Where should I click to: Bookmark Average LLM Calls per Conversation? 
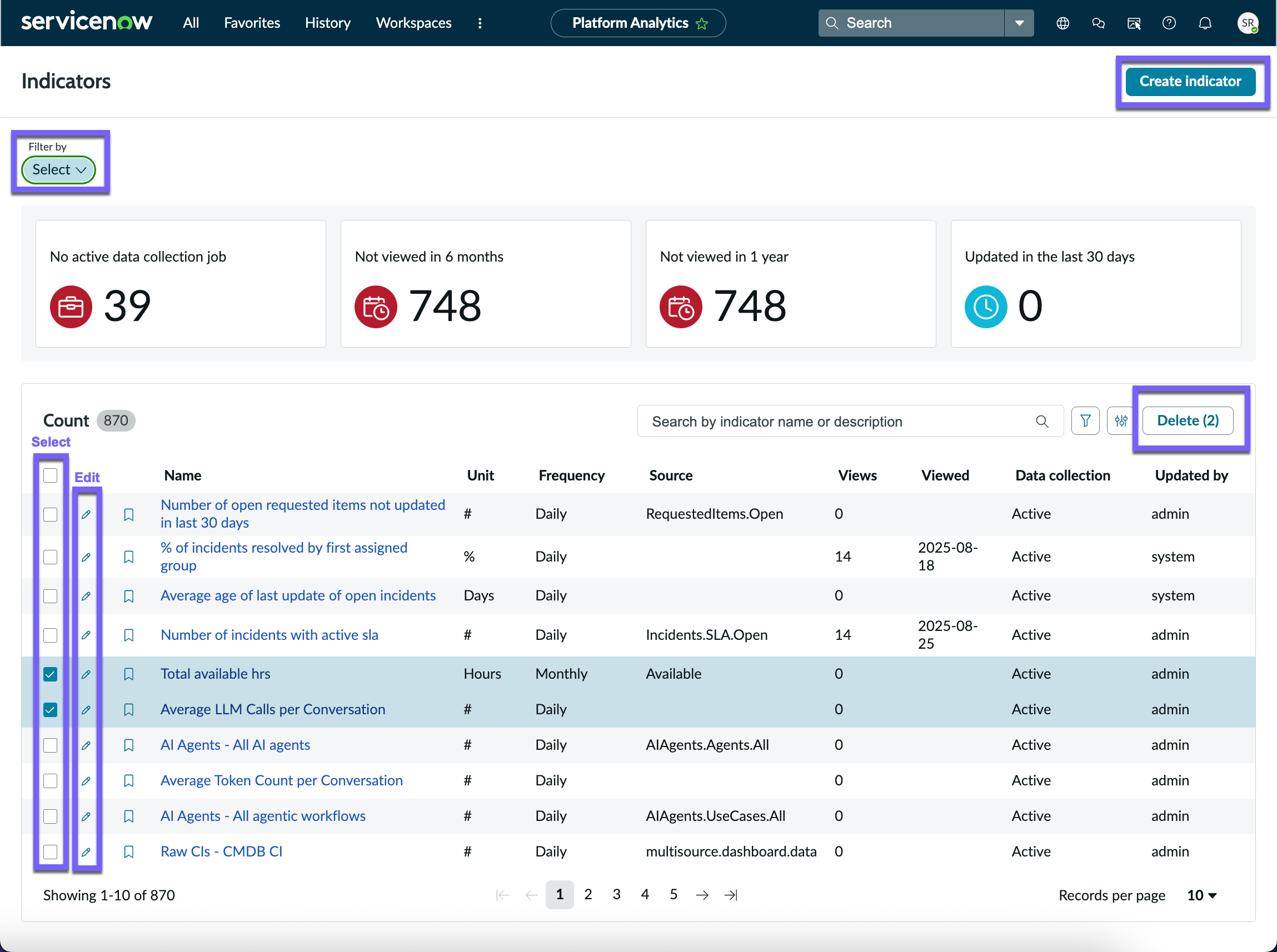[128, 710]
